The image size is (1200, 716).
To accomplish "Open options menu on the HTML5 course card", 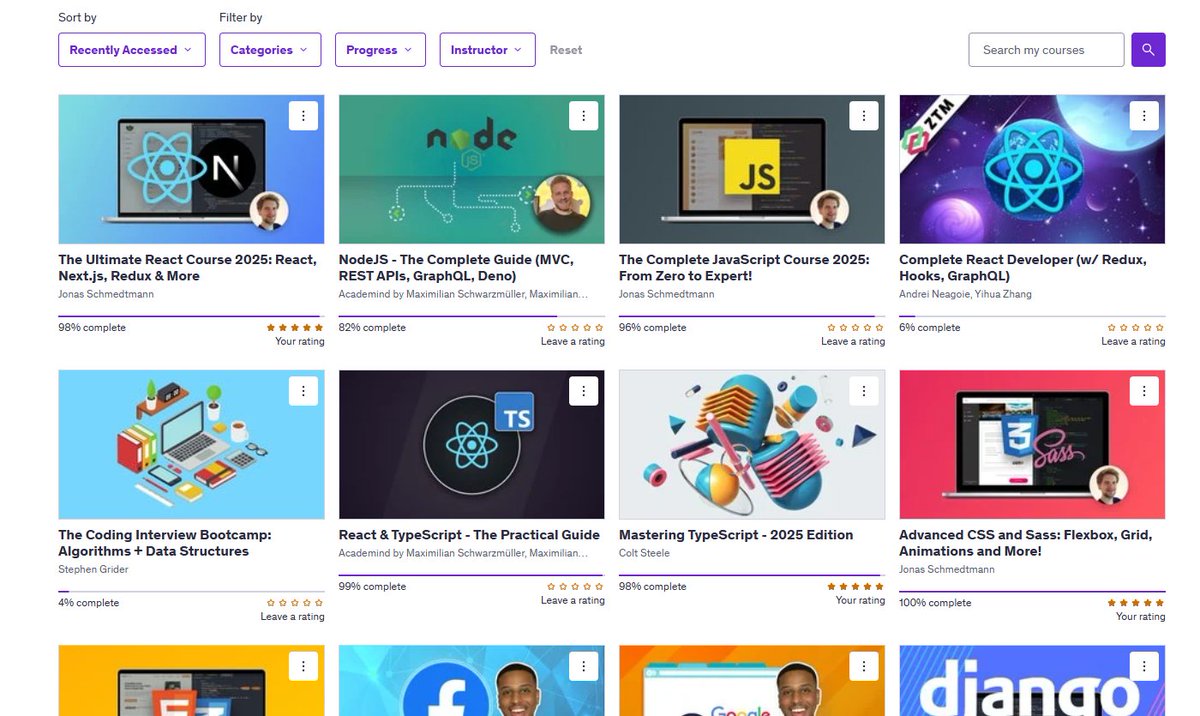I will 303,666.
